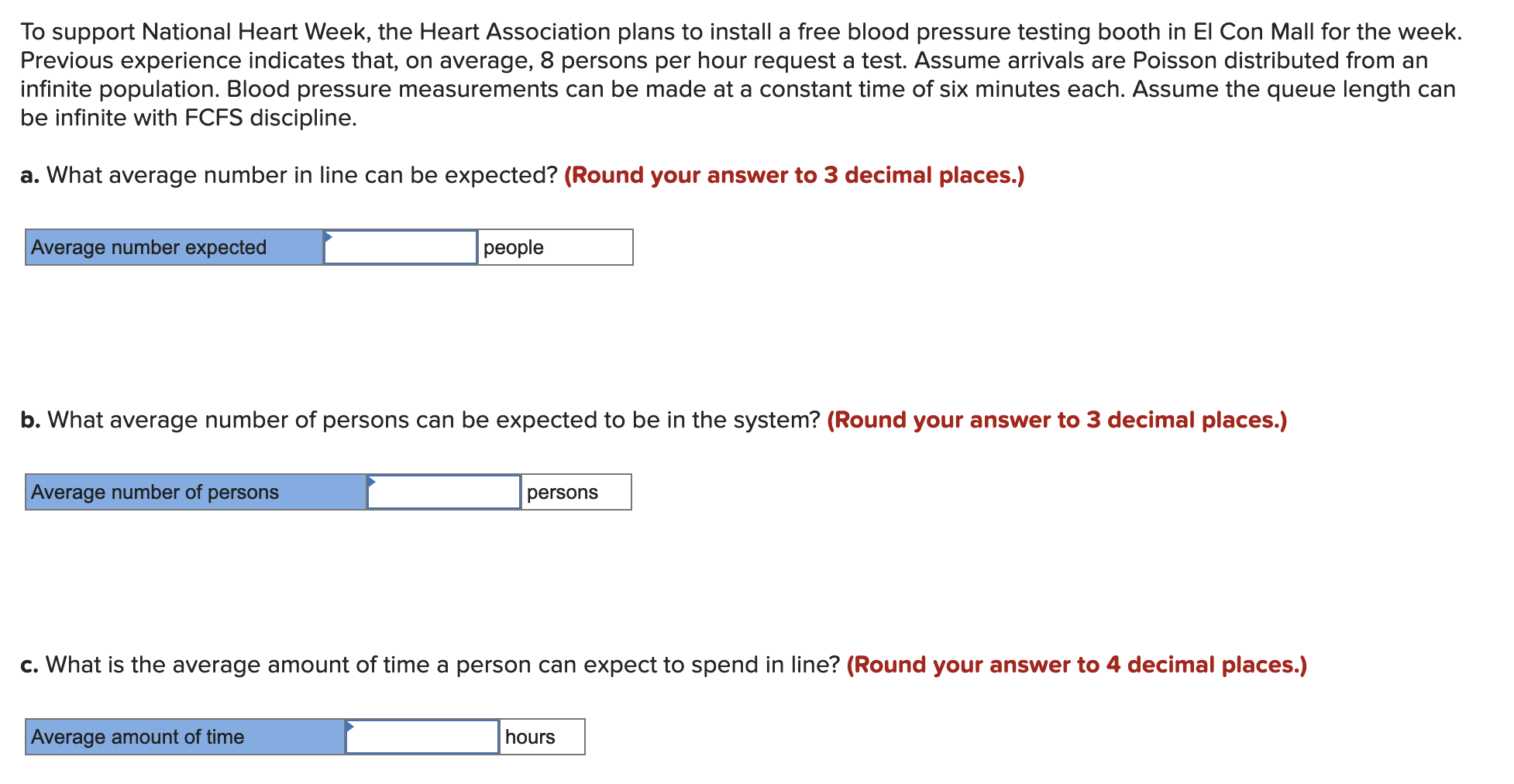
Task: Select the blue Average number of persons label cell
Action: point(192,492)
